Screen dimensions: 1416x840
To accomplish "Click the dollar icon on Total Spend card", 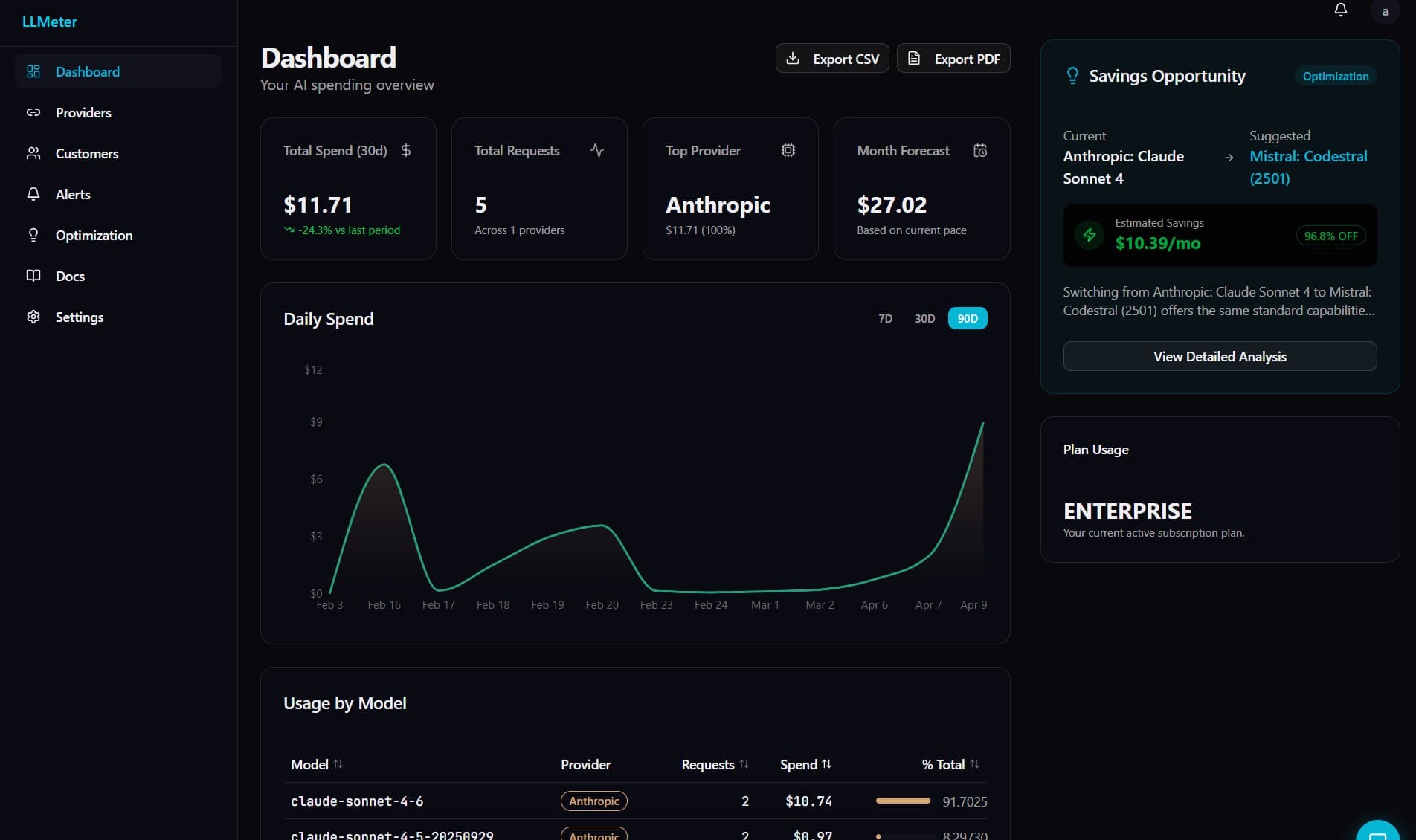I will 406,150.
